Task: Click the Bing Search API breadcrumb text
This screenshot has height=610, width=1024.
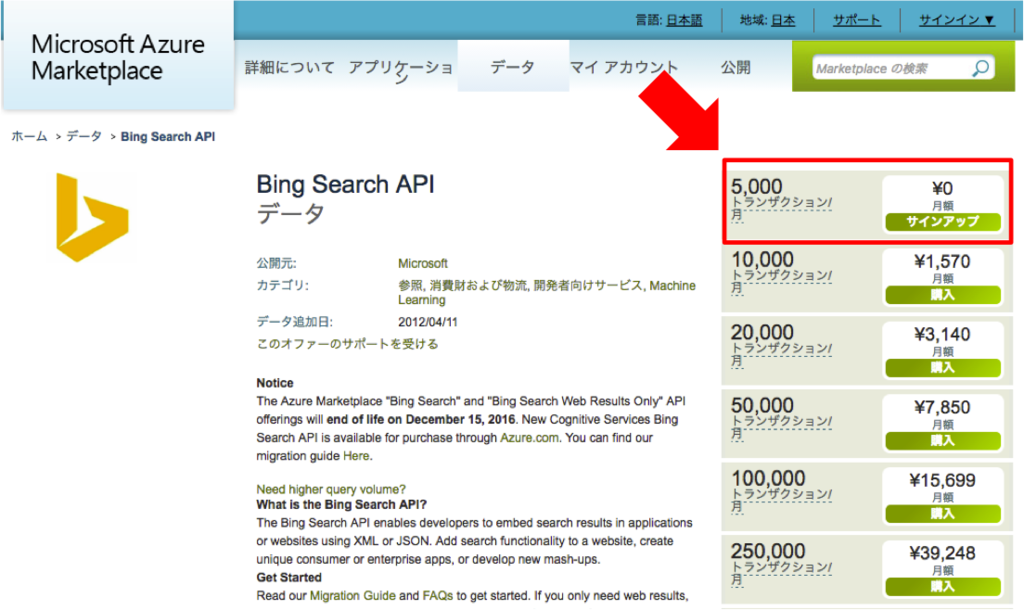Action: click(x=168, y=136)
